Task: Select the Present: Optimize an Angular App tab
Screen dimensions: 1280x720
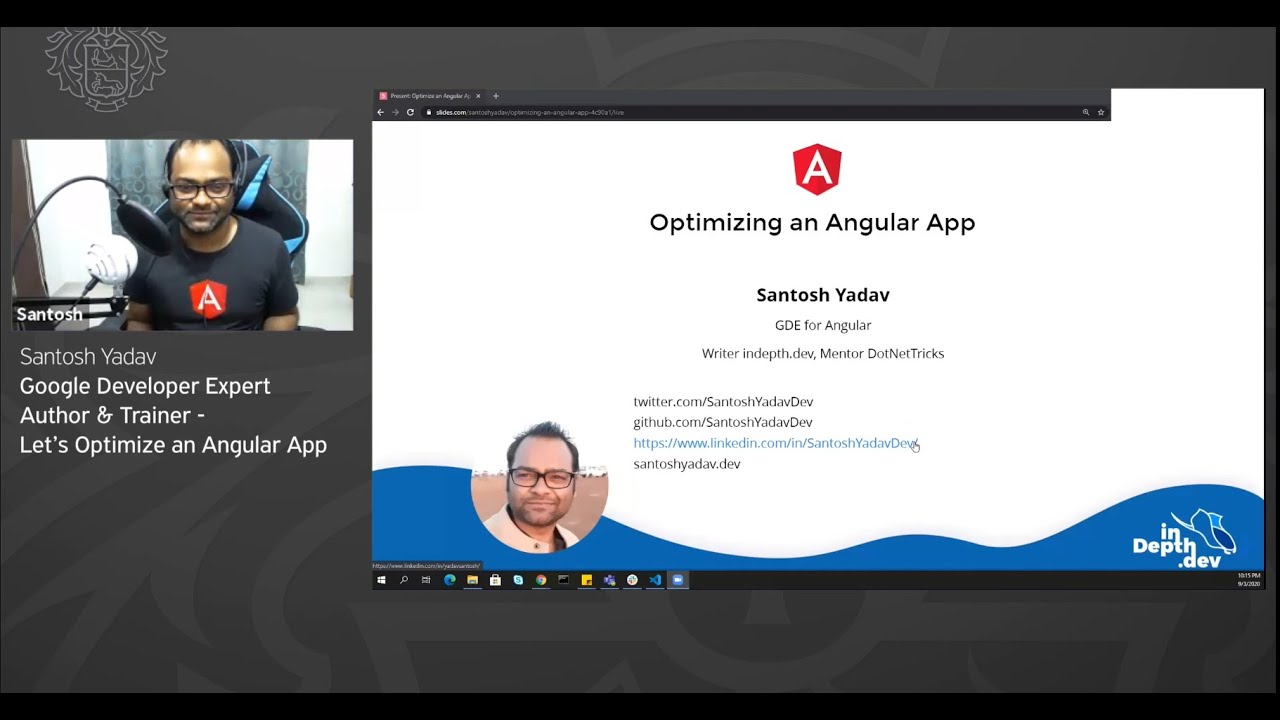Action: tap(430, 96)
